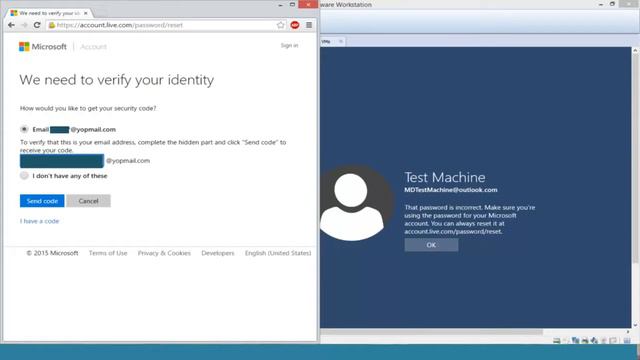Click the Sign in link
Viewport: 640px width, 360px height.
point(289,45)
